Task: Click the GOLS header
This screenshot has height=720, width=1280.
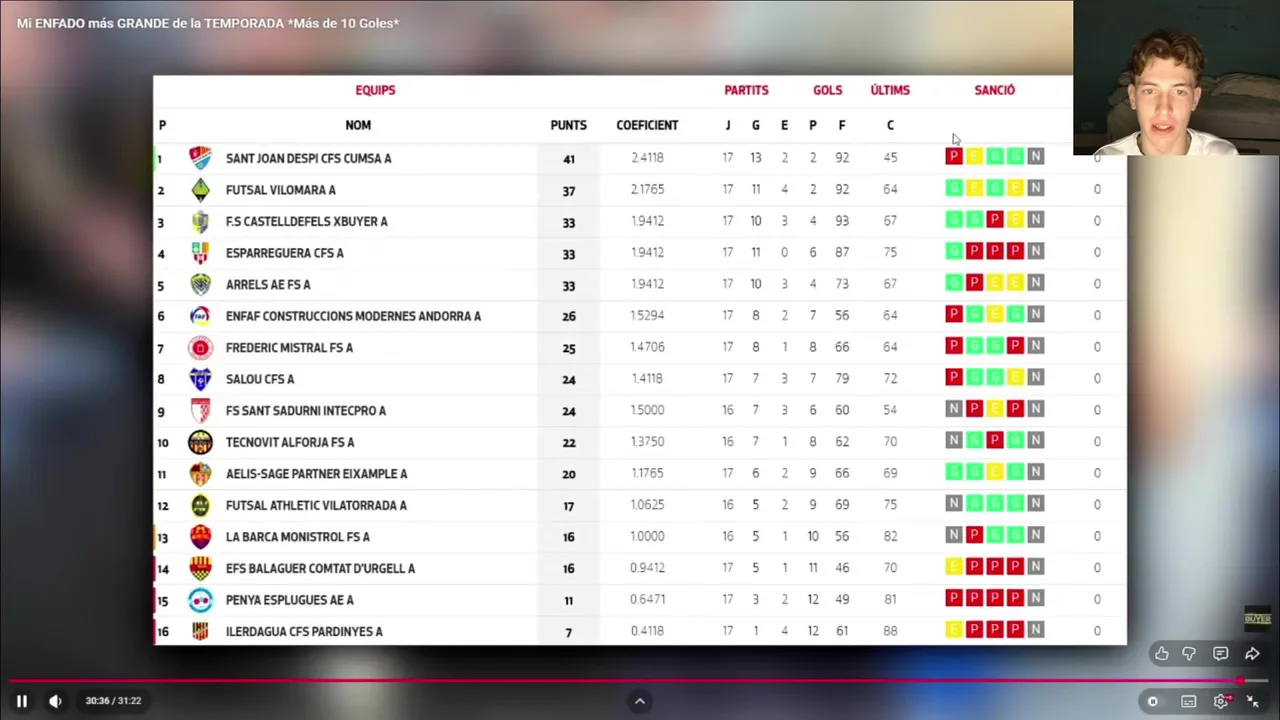Action: click(827, 90)
